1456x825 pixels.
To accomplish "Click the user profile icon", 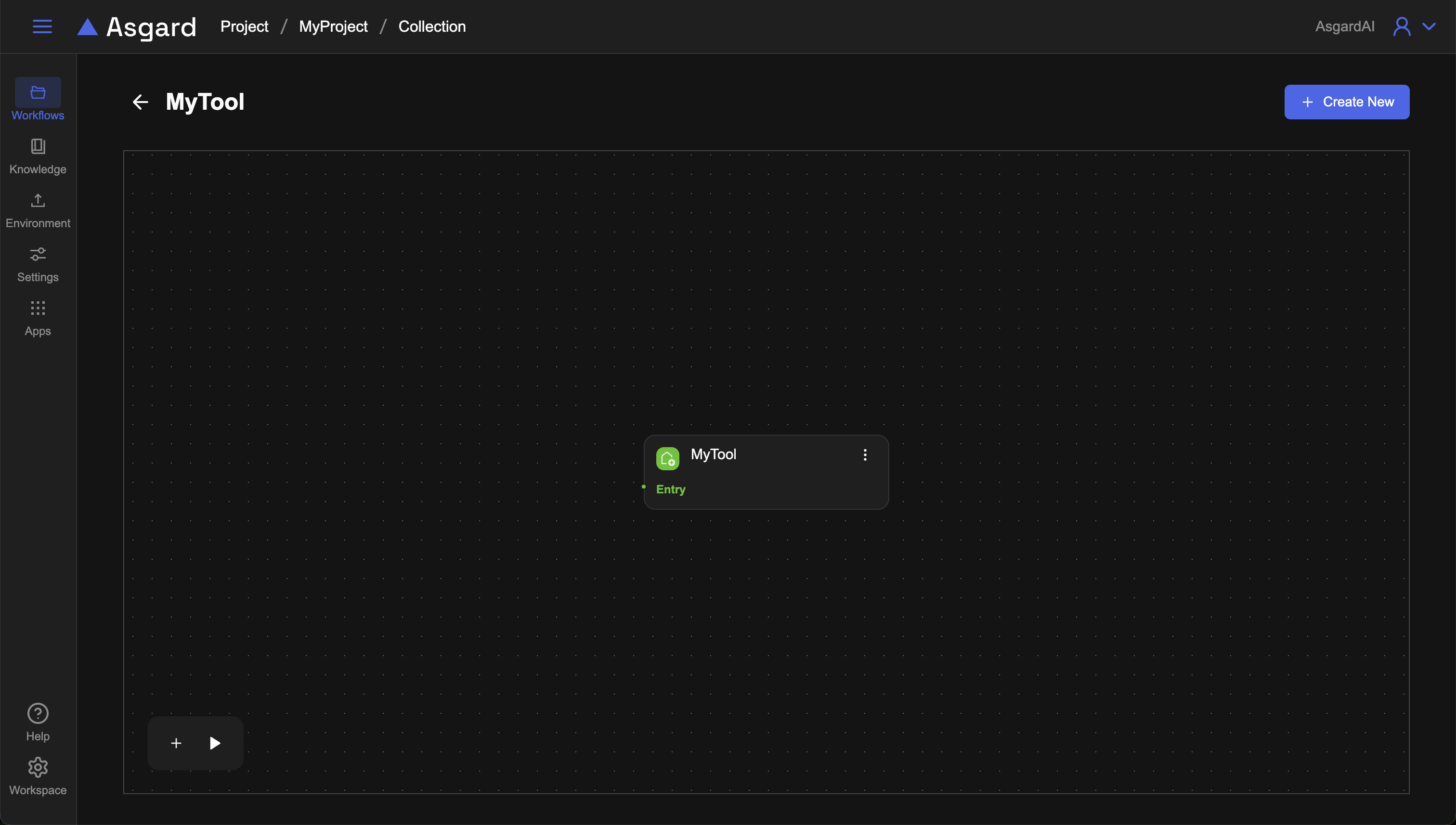I will 1401,26.
